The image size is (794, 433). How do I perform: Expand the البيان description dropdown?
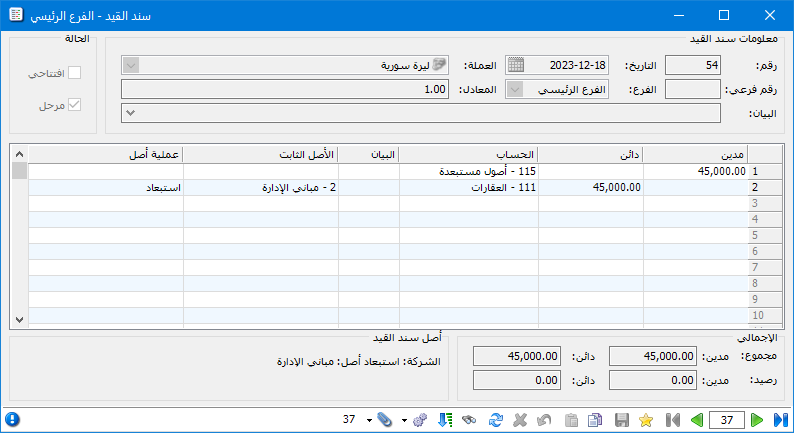(x=131, y=113)
